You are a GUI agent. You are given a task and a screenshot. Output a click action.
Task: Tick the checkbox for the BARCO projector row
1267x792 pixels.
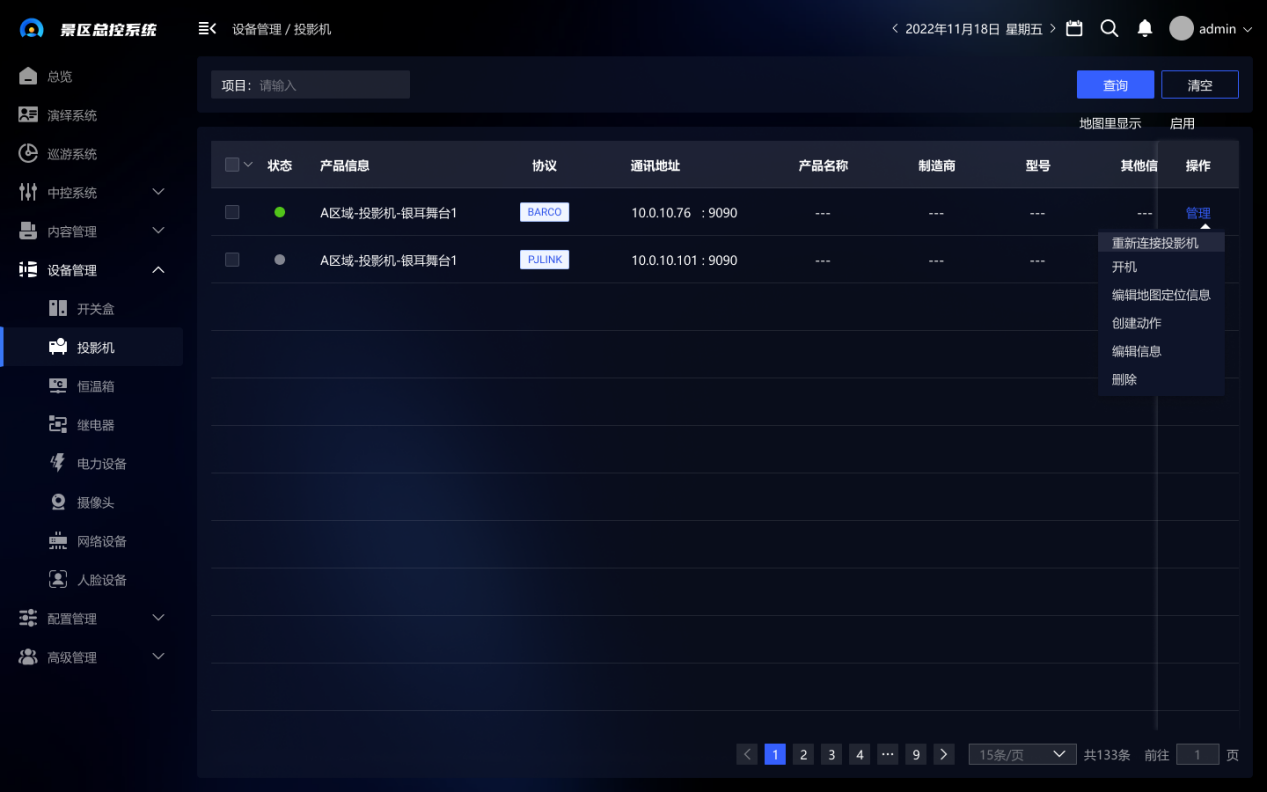232,212
